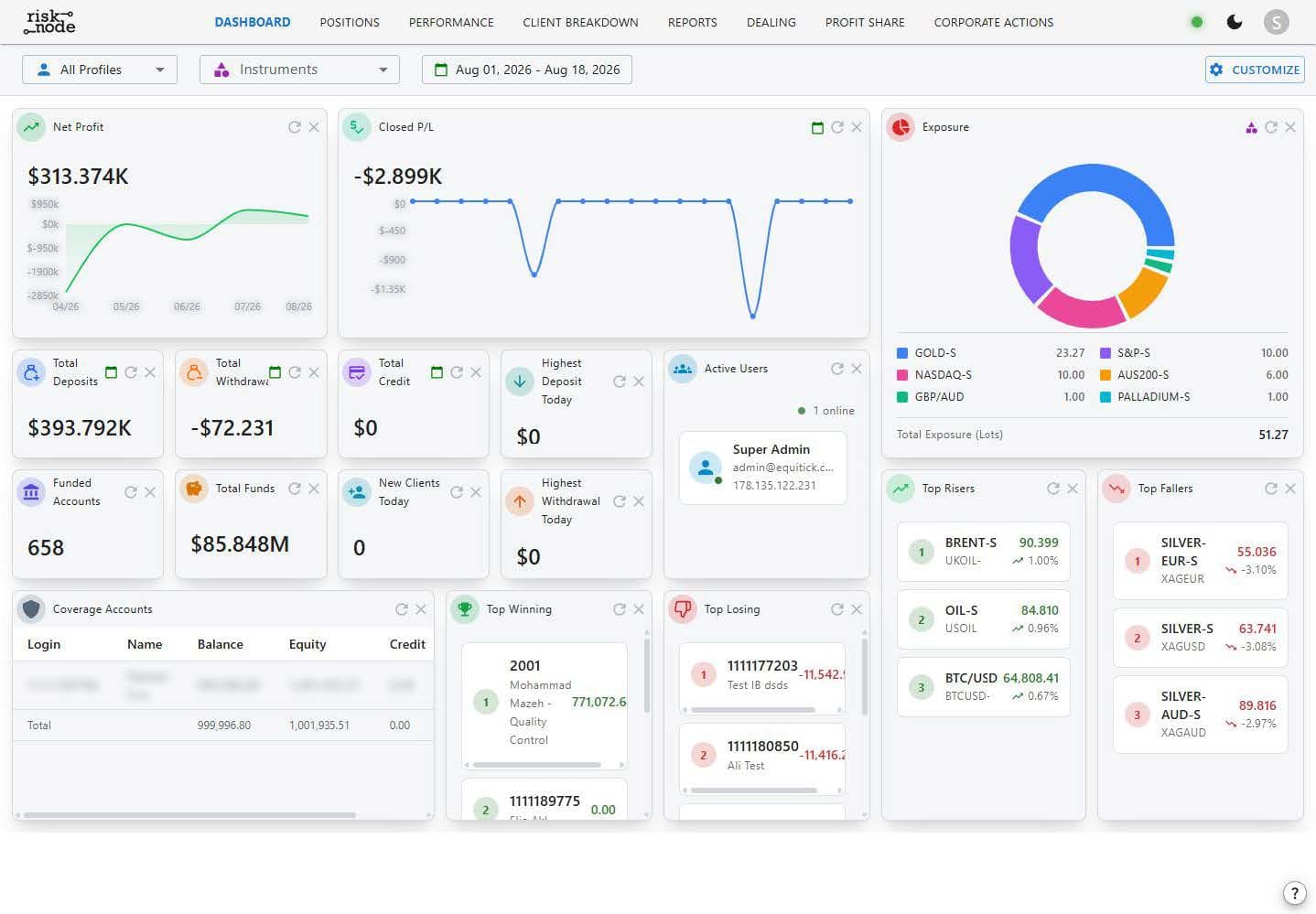Refresh the Top Winning widget
1316x914 pixels.
pos(620,609)
